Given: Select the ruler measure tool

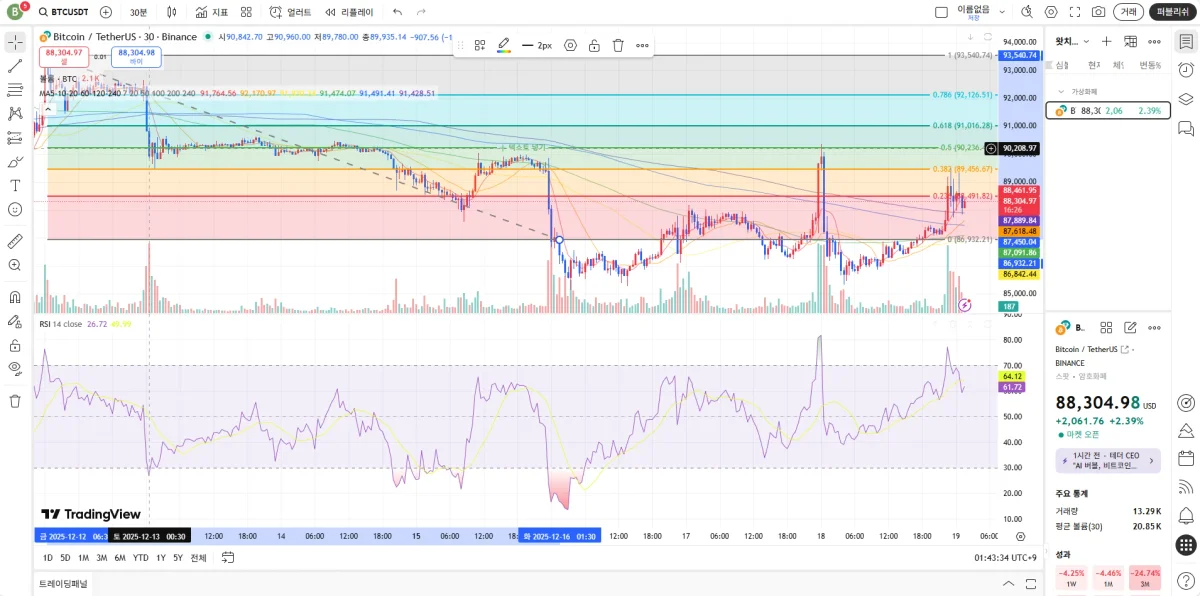Looking at the screenshot, I should pyautogui.click(x=15, y=241).
